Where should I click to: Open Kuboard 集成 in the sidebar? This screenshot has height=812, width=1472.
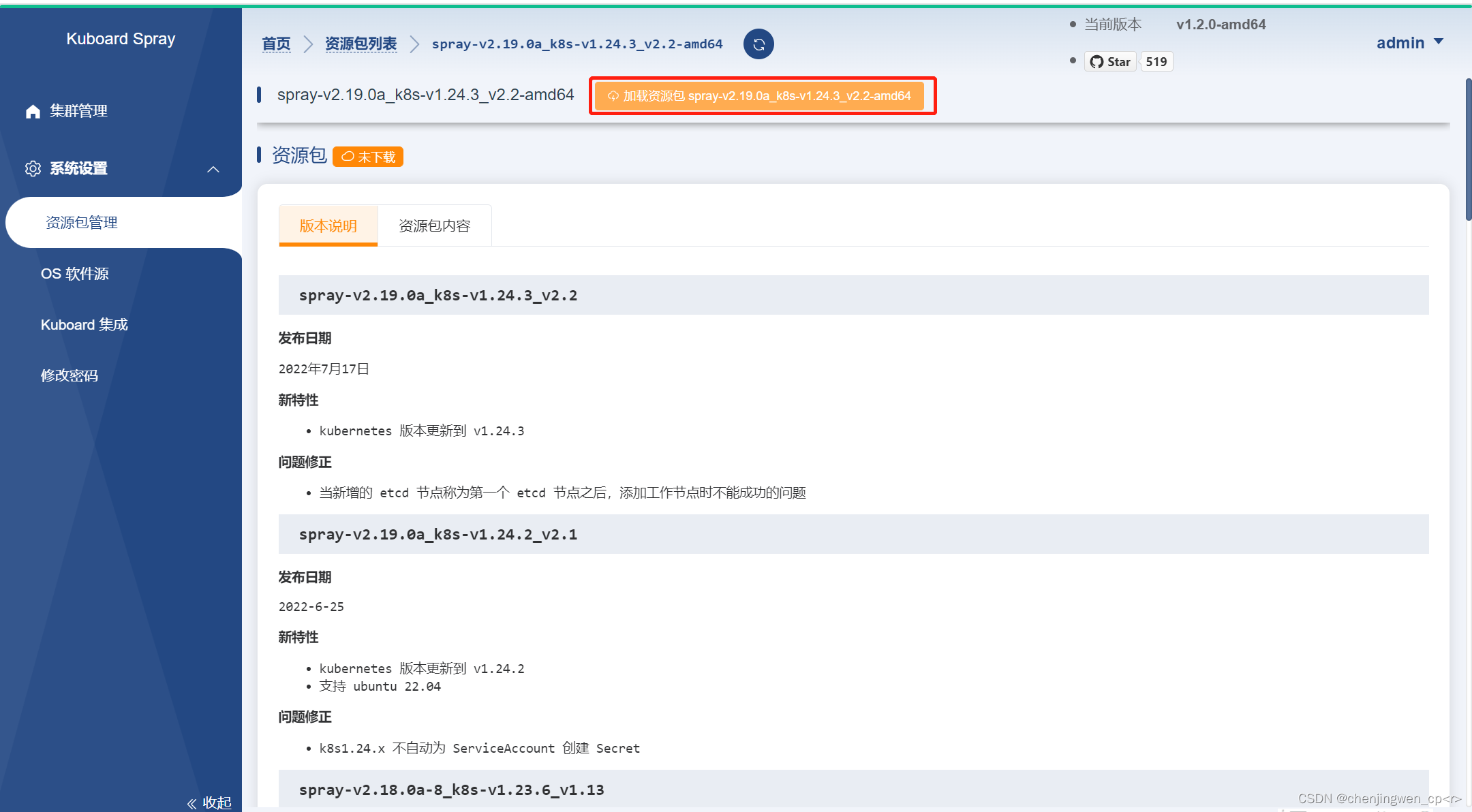point(85,325)
